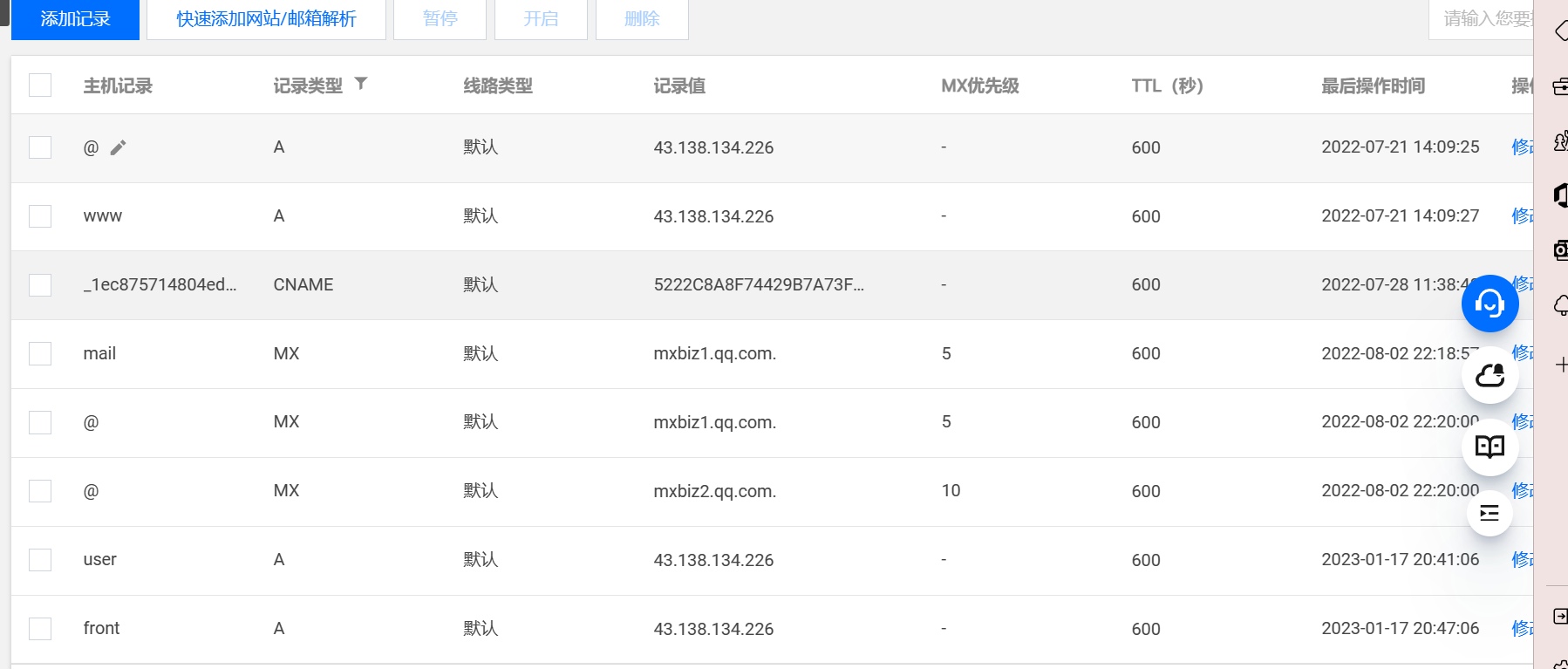Image resolution: width=1568 pixels, height=669 pixels.
Task: Click the pencil edit icon beside @ record
Action: click(x=119, y=147)
